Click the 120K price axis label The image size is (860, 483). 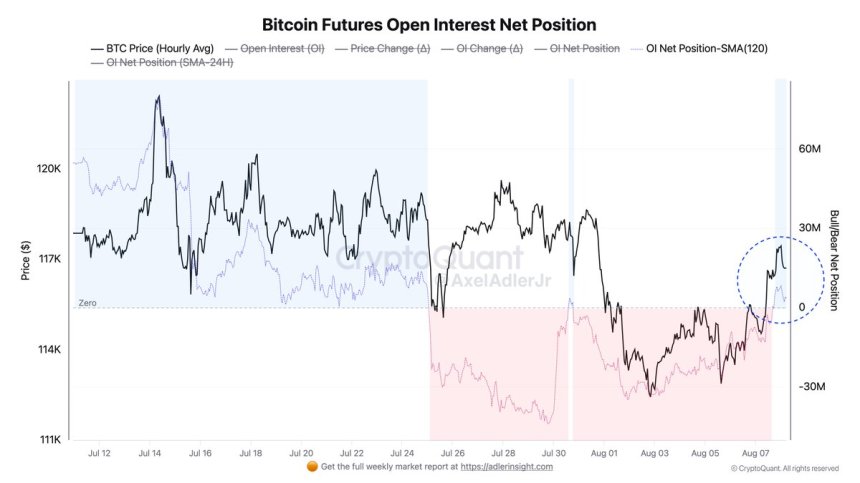48,169
